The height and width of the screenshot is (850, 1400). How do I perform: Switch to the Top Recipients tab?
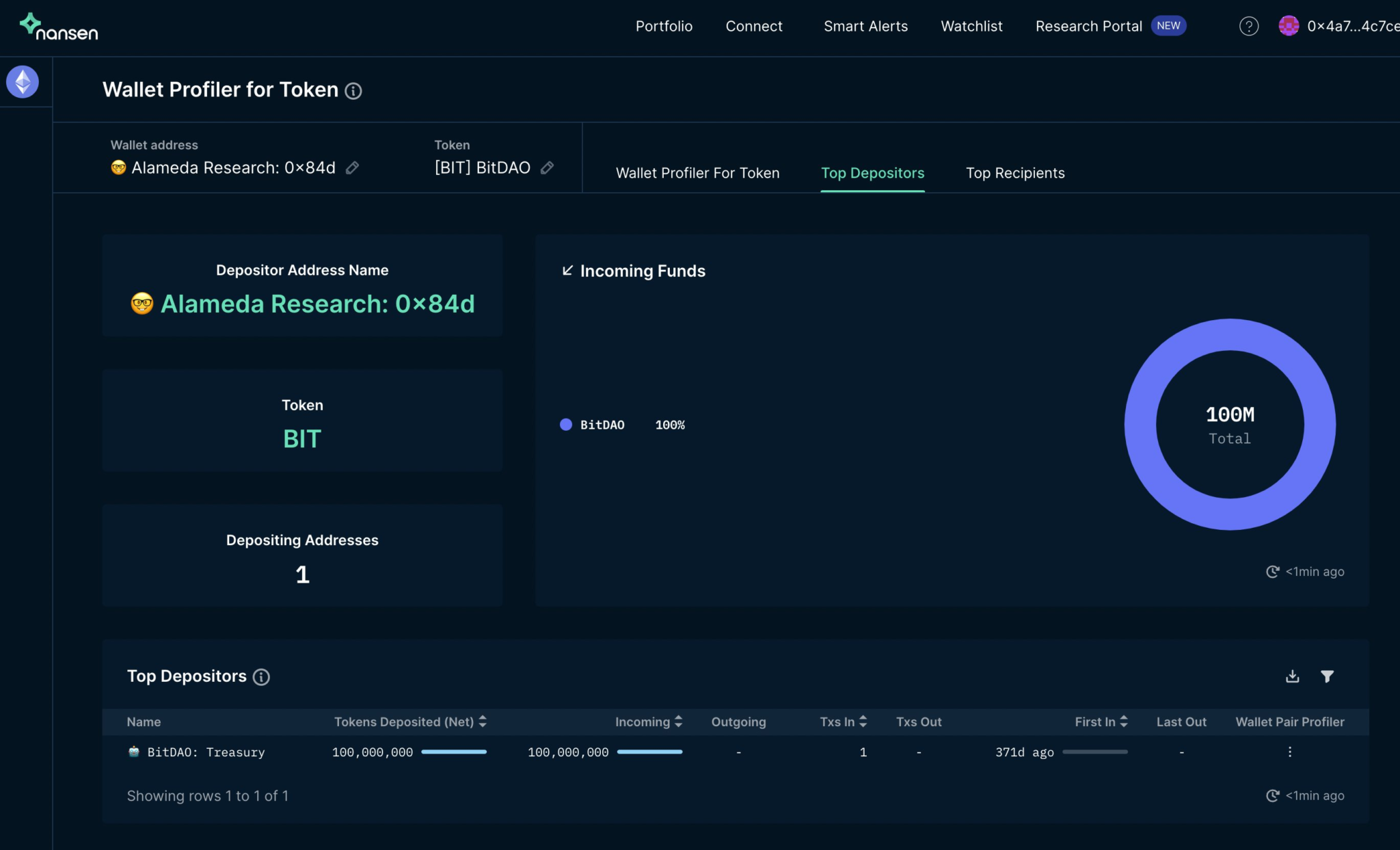1015,173
